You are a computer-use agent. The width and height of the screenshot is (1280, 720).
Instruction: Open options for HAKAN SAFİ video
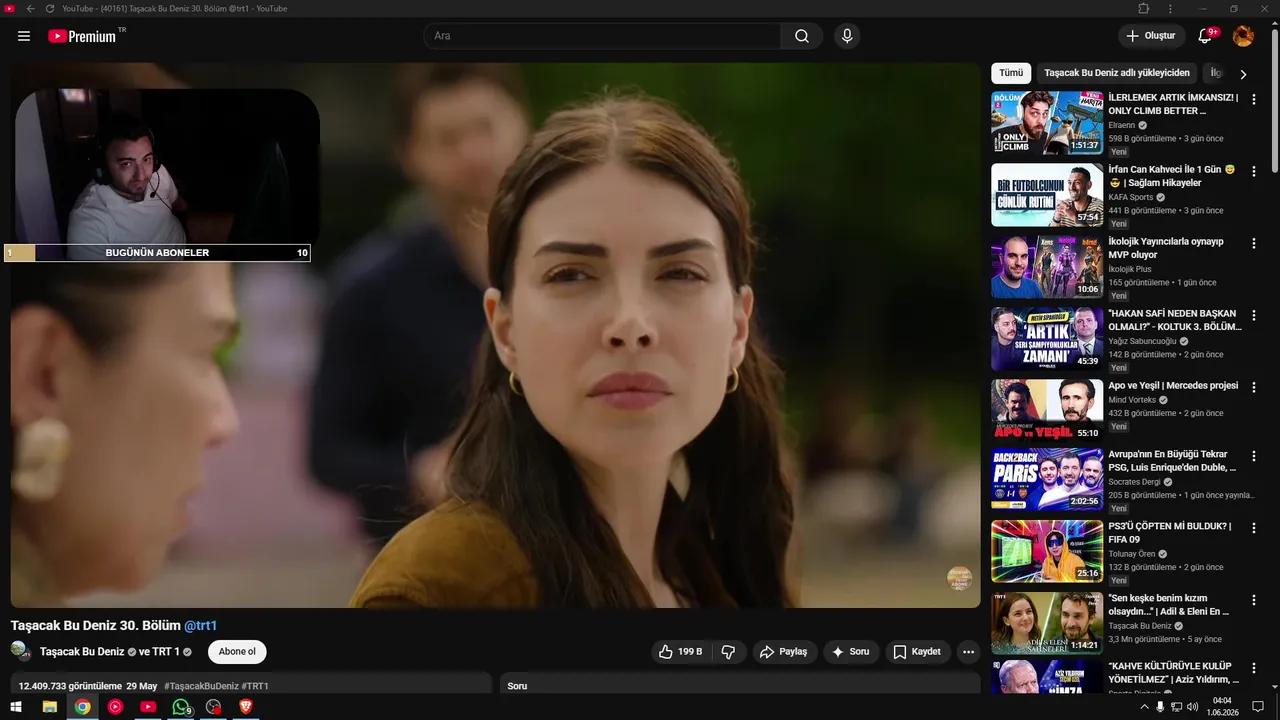[1253, 315]
